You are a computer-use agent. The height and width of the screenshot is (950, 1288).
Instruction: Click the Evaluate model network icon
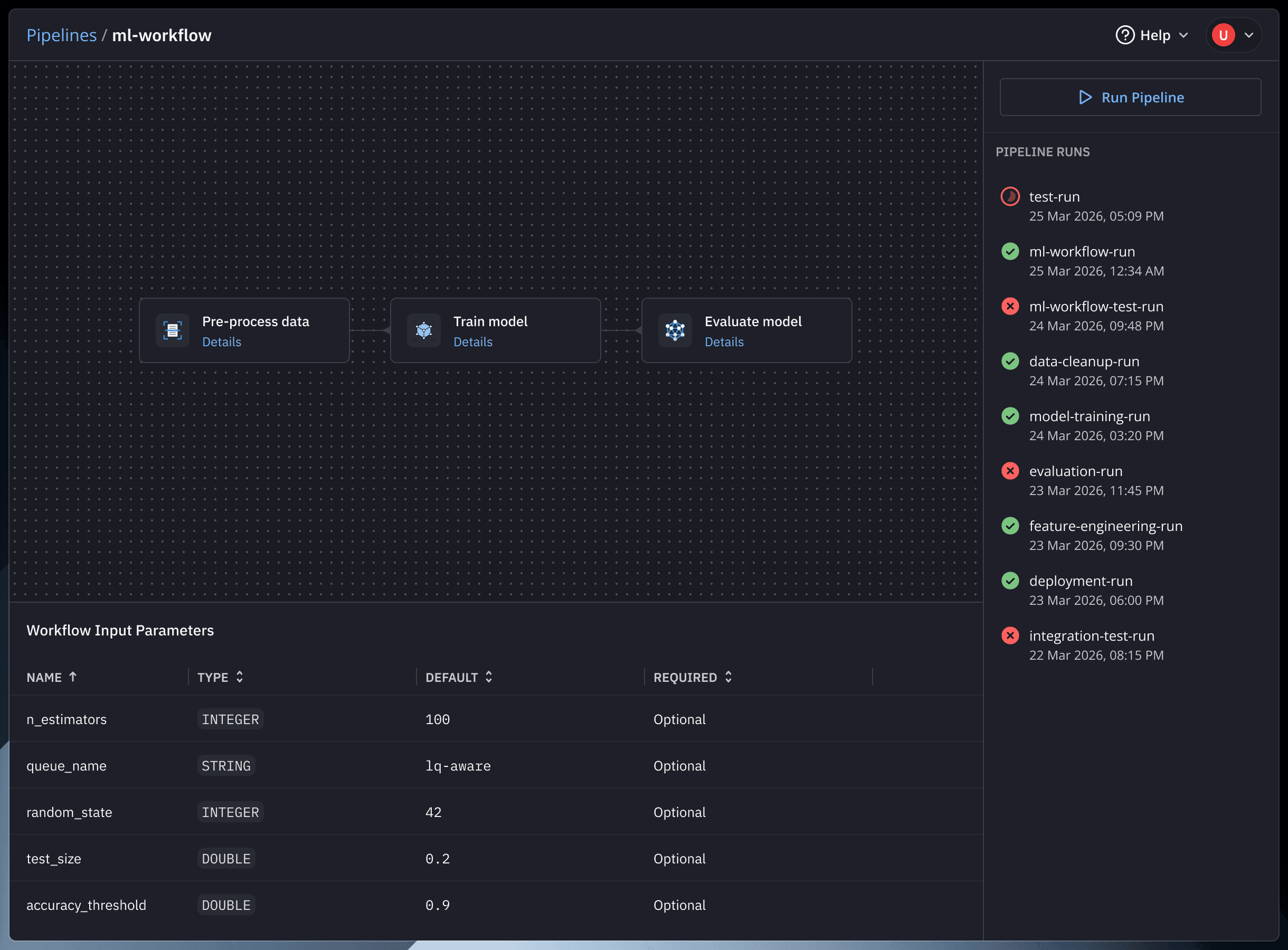(x=675, y=330)
